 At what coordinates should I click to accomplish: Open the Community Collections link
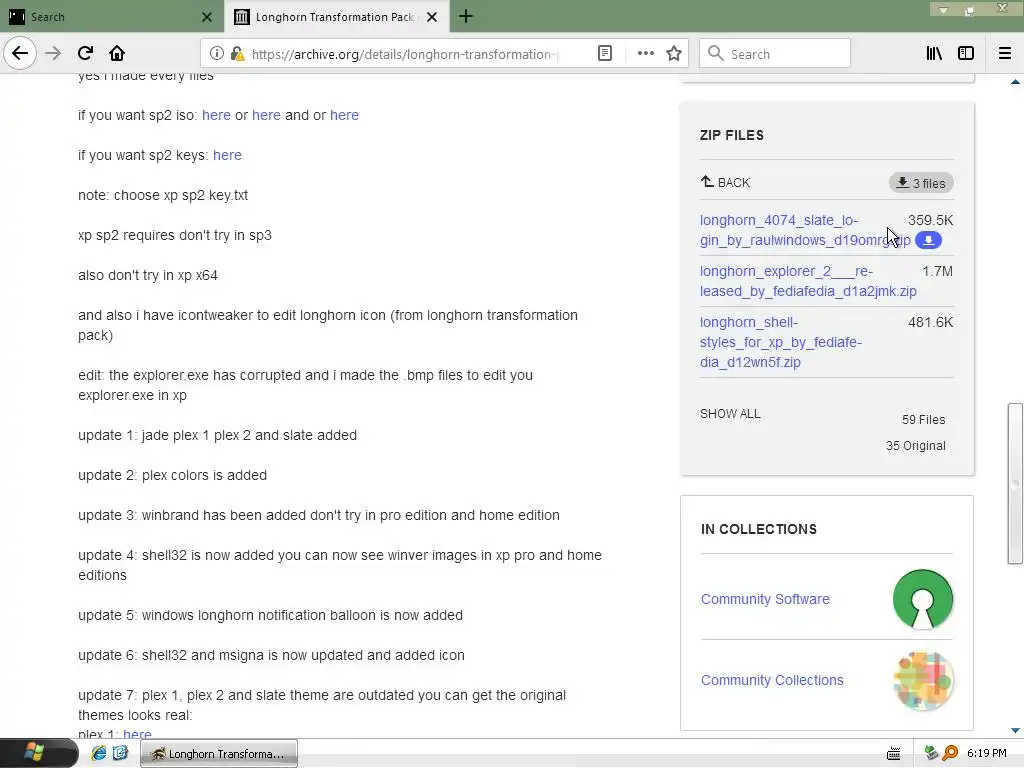[772, 680]
